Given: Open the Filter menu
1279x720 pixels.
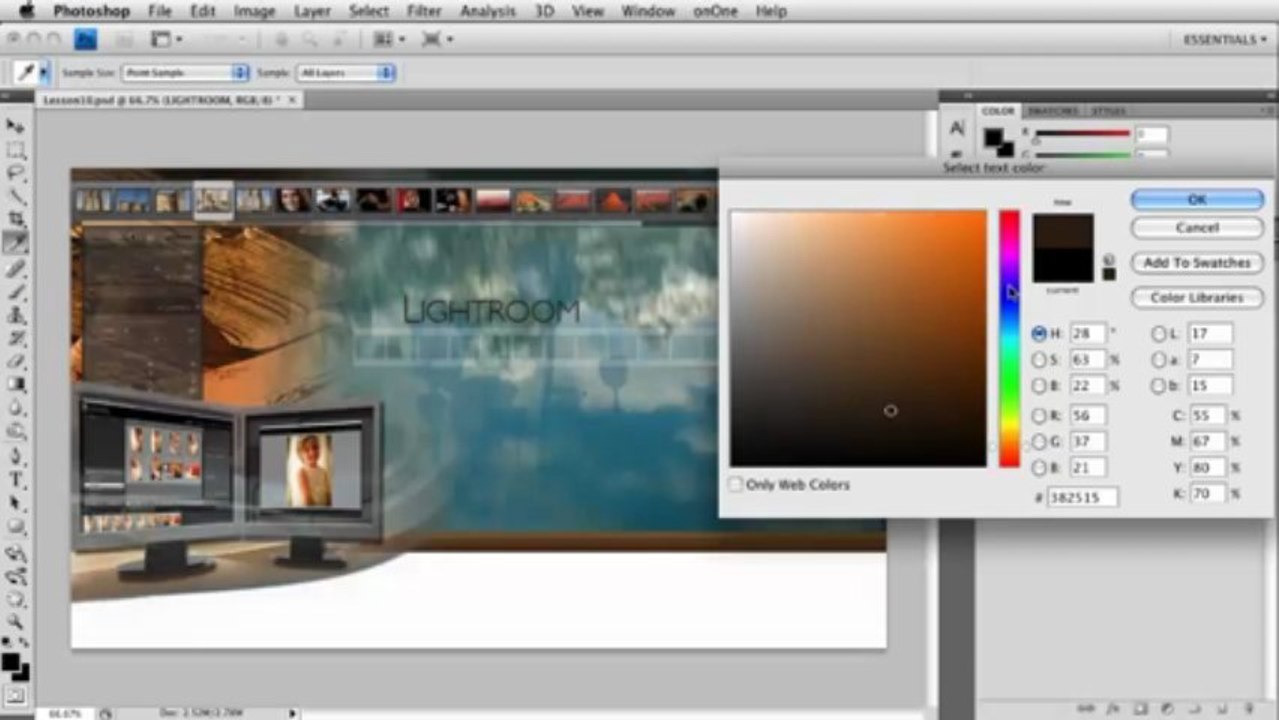Looking at the screenshot, I should pyautogui.click(x=424, y=11).
